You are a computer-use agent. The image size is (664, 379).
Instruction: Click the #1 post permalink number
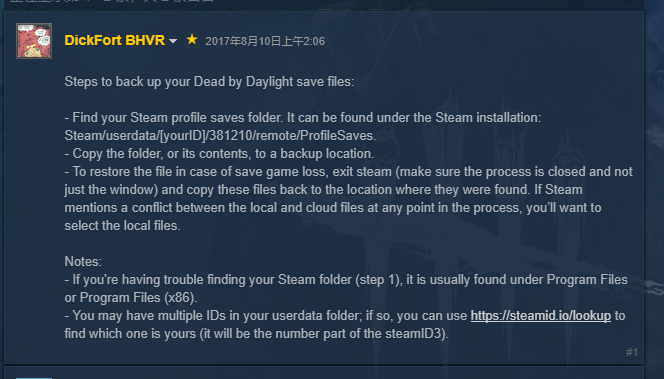pyautogui.click(x=631, y=352)
